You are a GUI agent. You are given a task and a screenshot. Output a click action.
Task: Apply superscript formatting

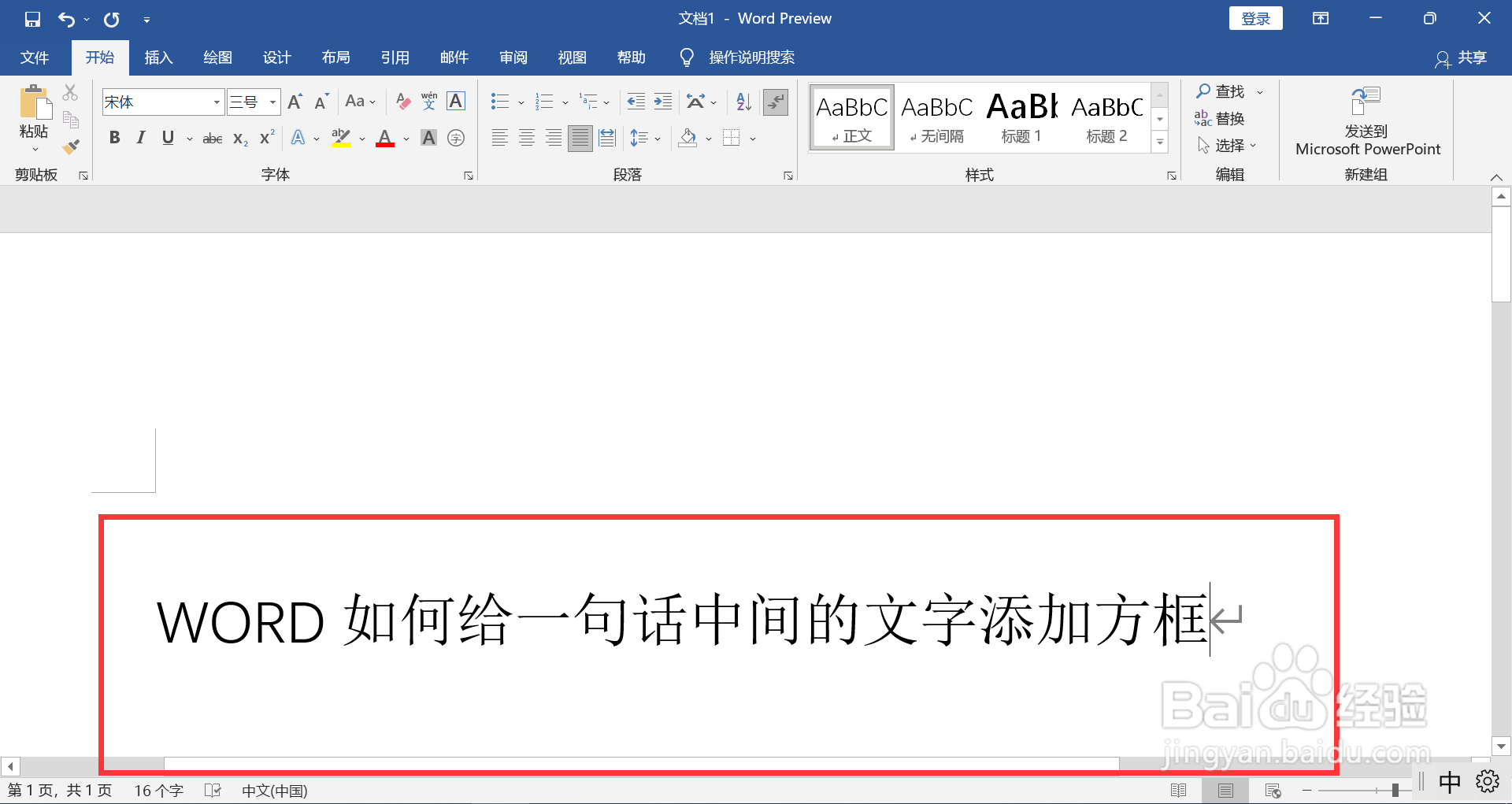tap(267, 138)
